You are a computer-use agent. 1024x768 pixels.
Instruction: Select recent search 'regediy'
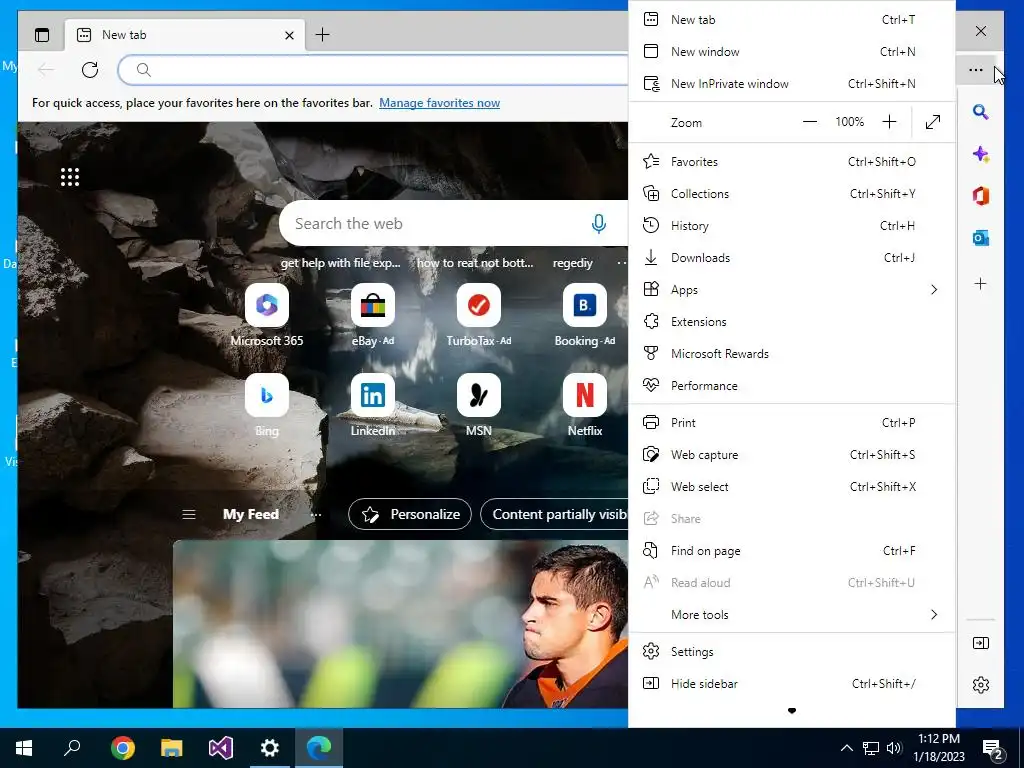(573, 263)
